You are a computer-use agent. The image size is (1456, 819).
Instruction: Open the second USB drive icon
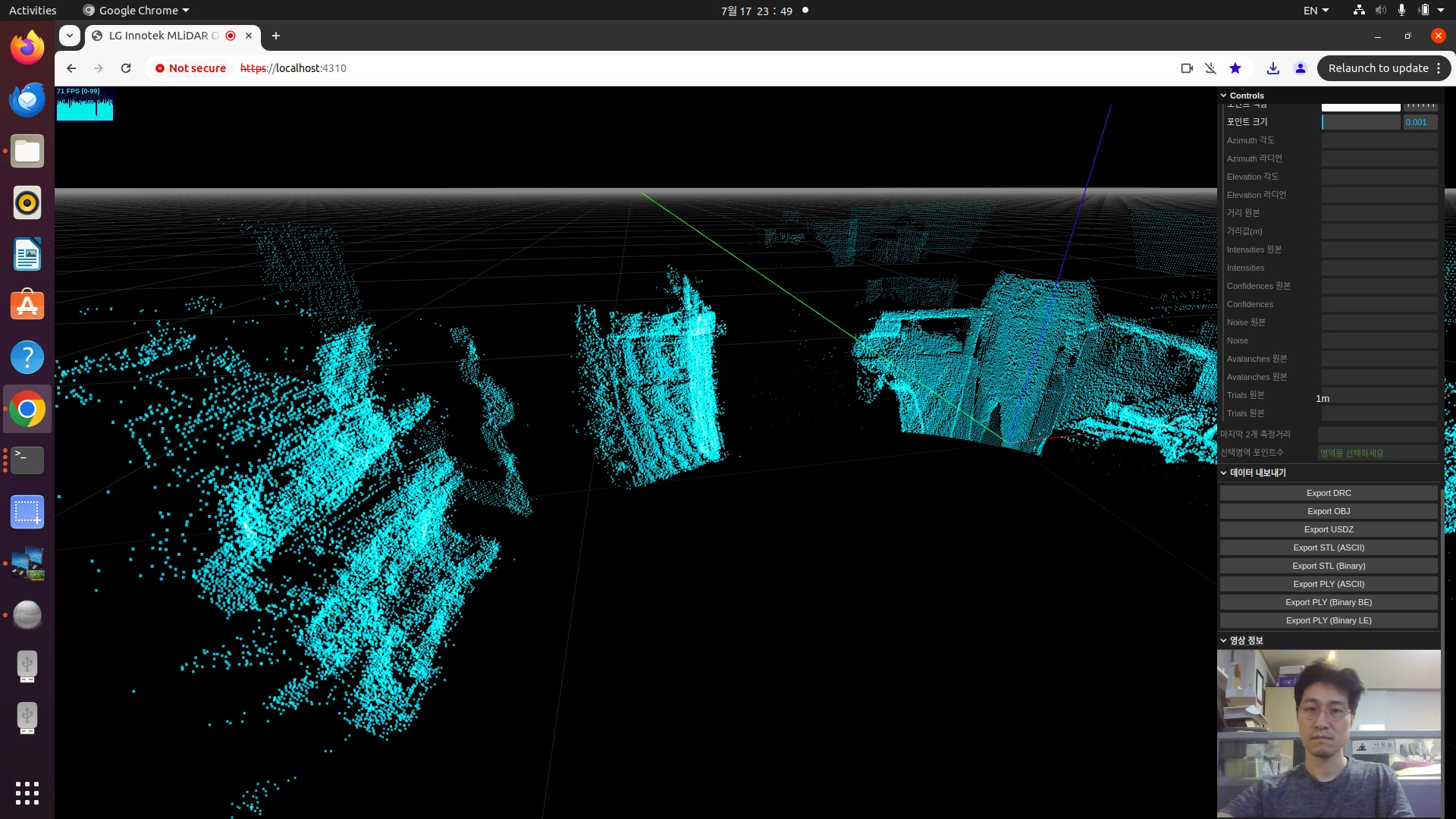click(27, 718)
